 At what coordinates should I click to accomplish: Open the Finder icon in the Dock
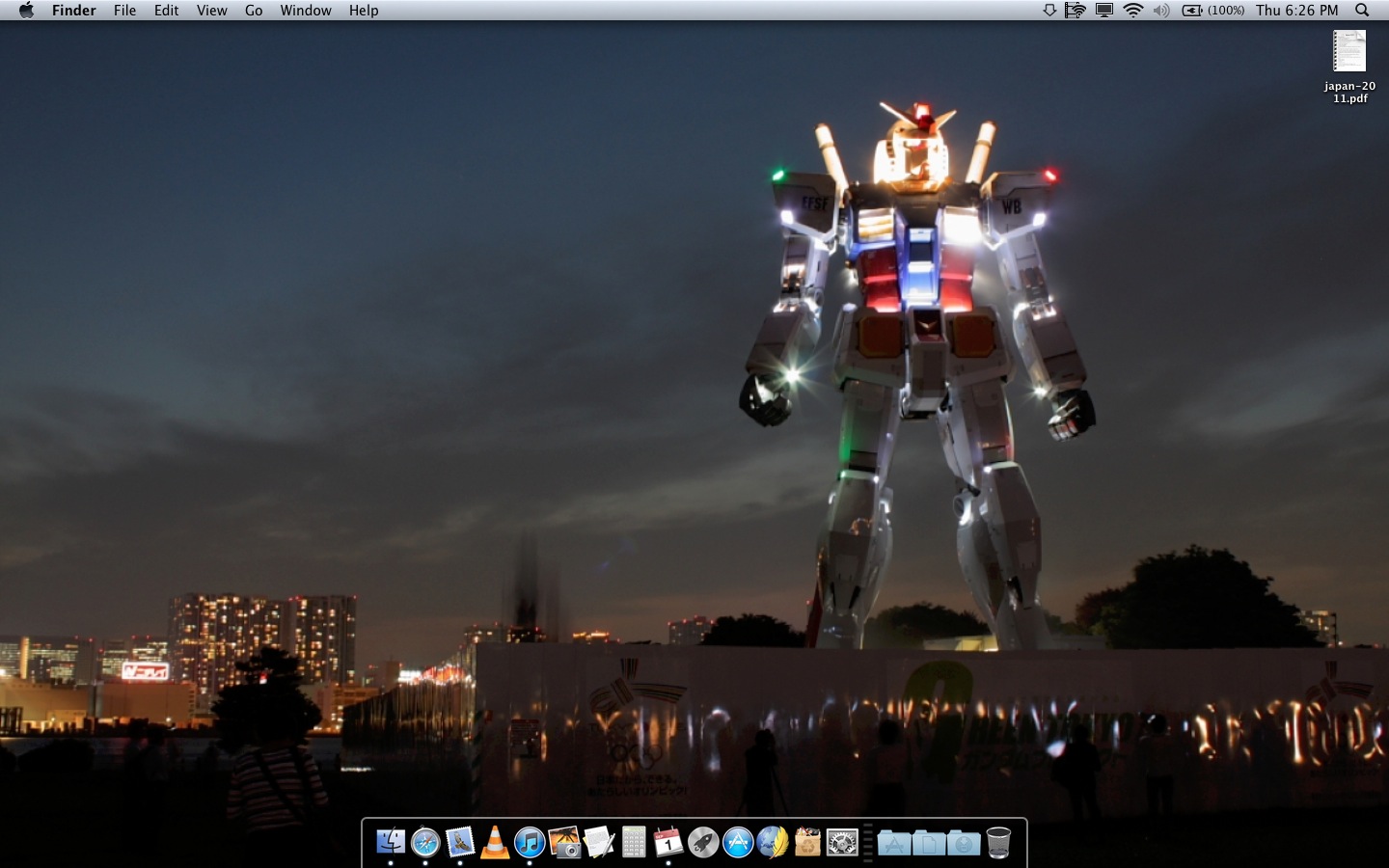[391, 842]
